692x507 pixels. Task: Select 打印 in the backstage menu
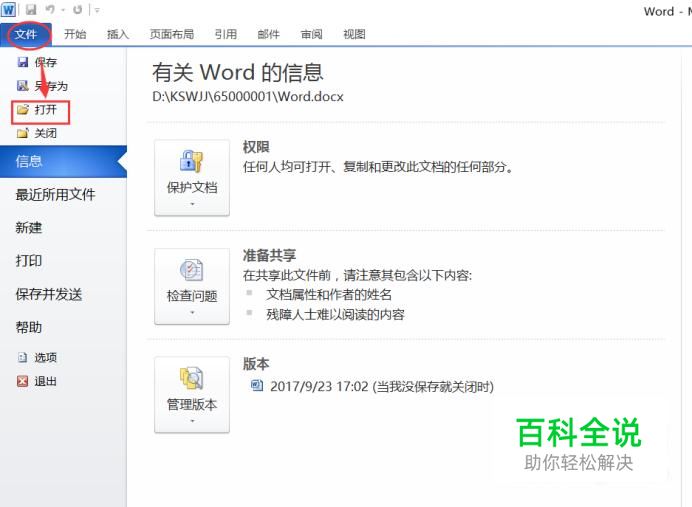coord(29,261)
